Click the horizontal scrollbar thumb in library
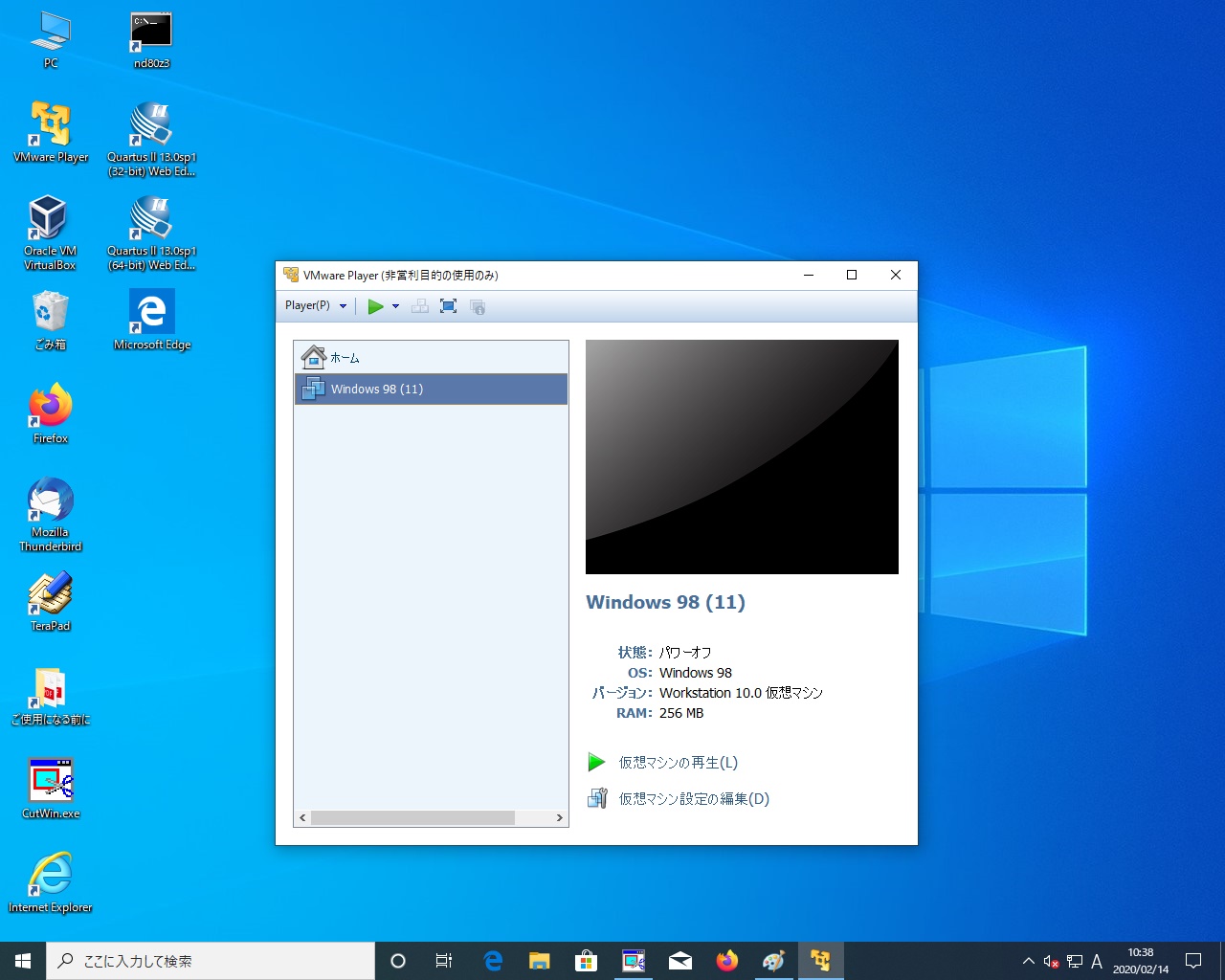This screenshot has width=1225, height=980. click(x=412, y=818)
